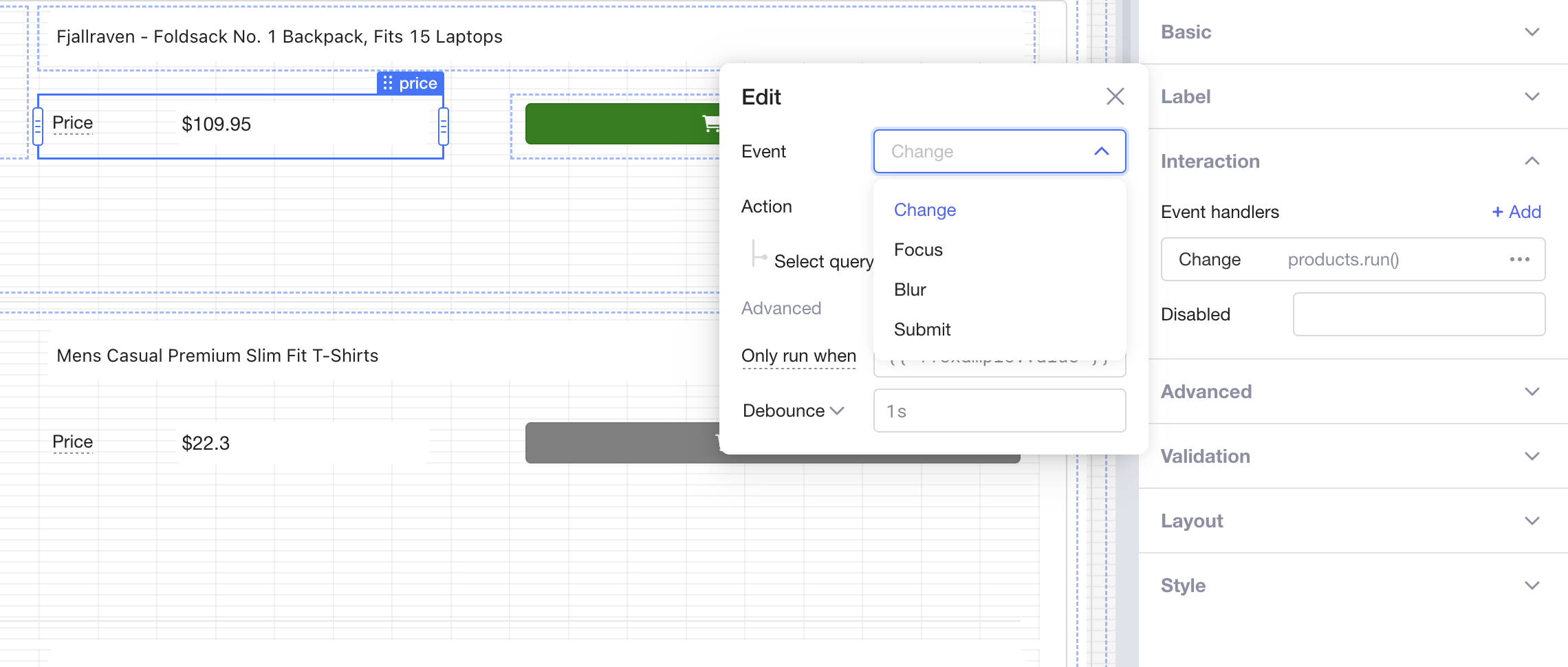Image resolution: width=1568 pixels, height=667 pixels.
Task: Select Focus from event options
Action: coord(918,250)
